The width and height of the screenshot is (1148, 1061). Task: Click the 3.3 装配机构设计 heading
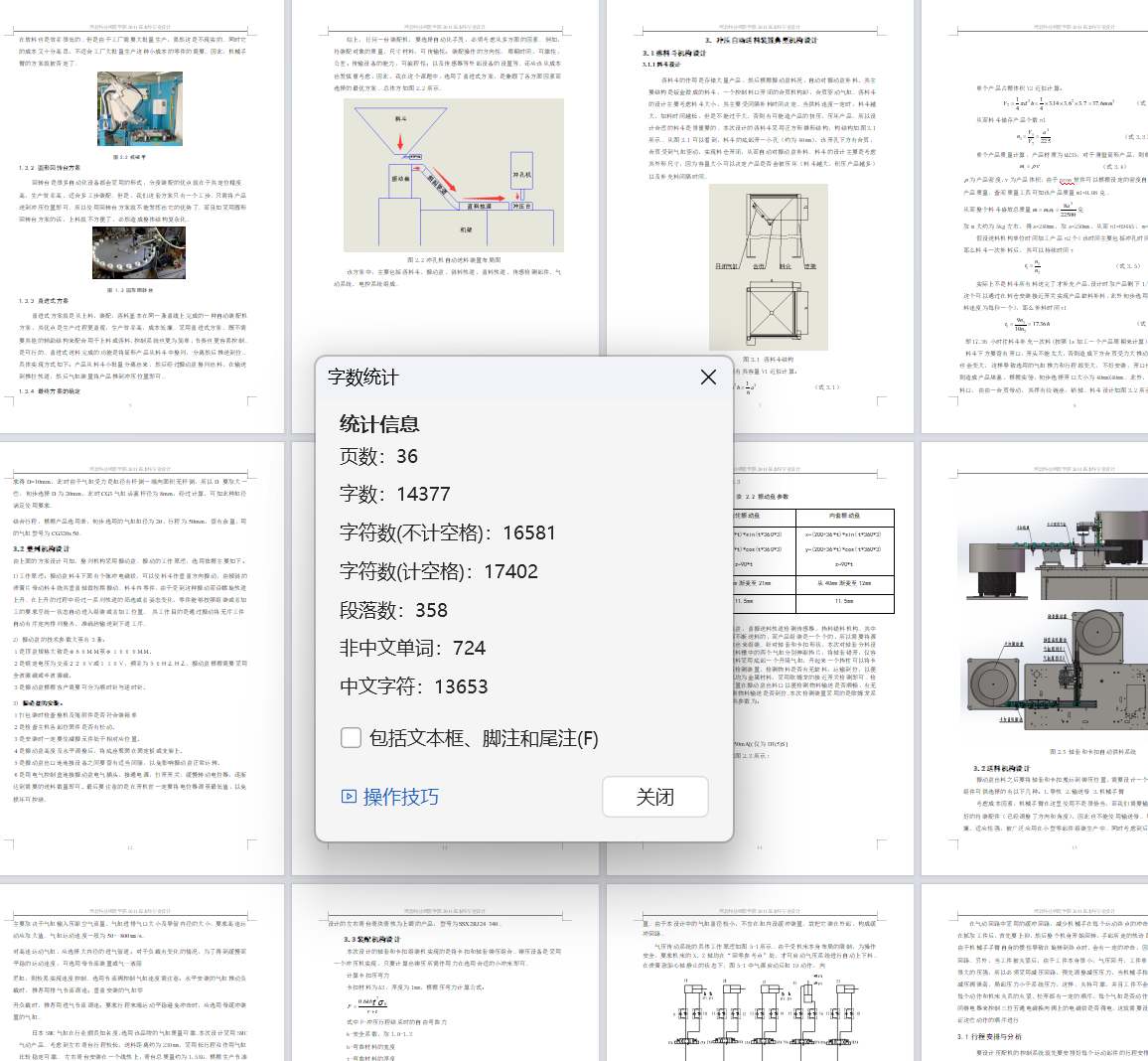point(372,939)
